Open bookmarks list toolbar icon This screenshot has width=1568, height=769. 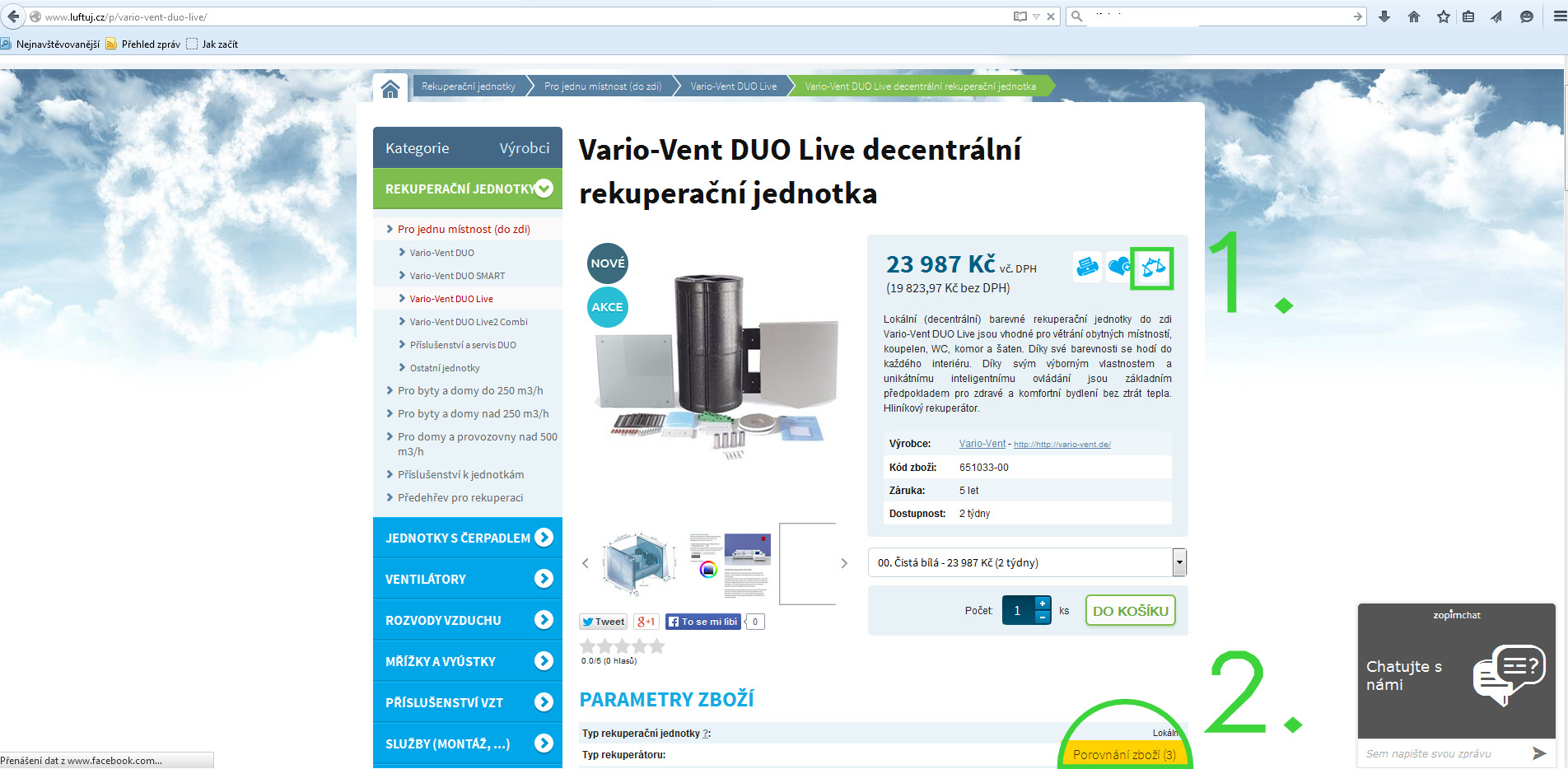tap(1468, 16)
